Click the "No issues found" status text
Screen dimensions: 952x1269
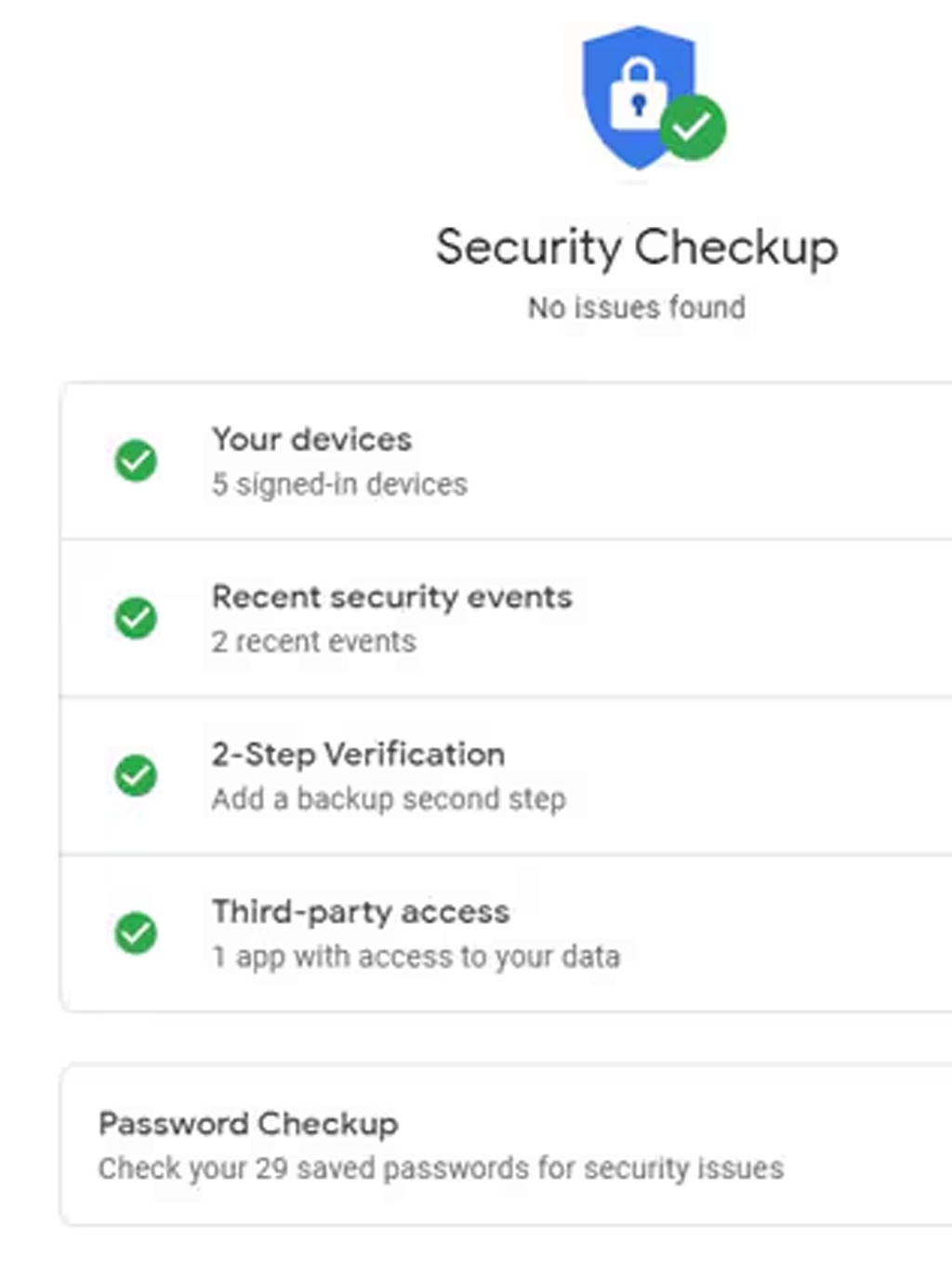click(637, 308)
